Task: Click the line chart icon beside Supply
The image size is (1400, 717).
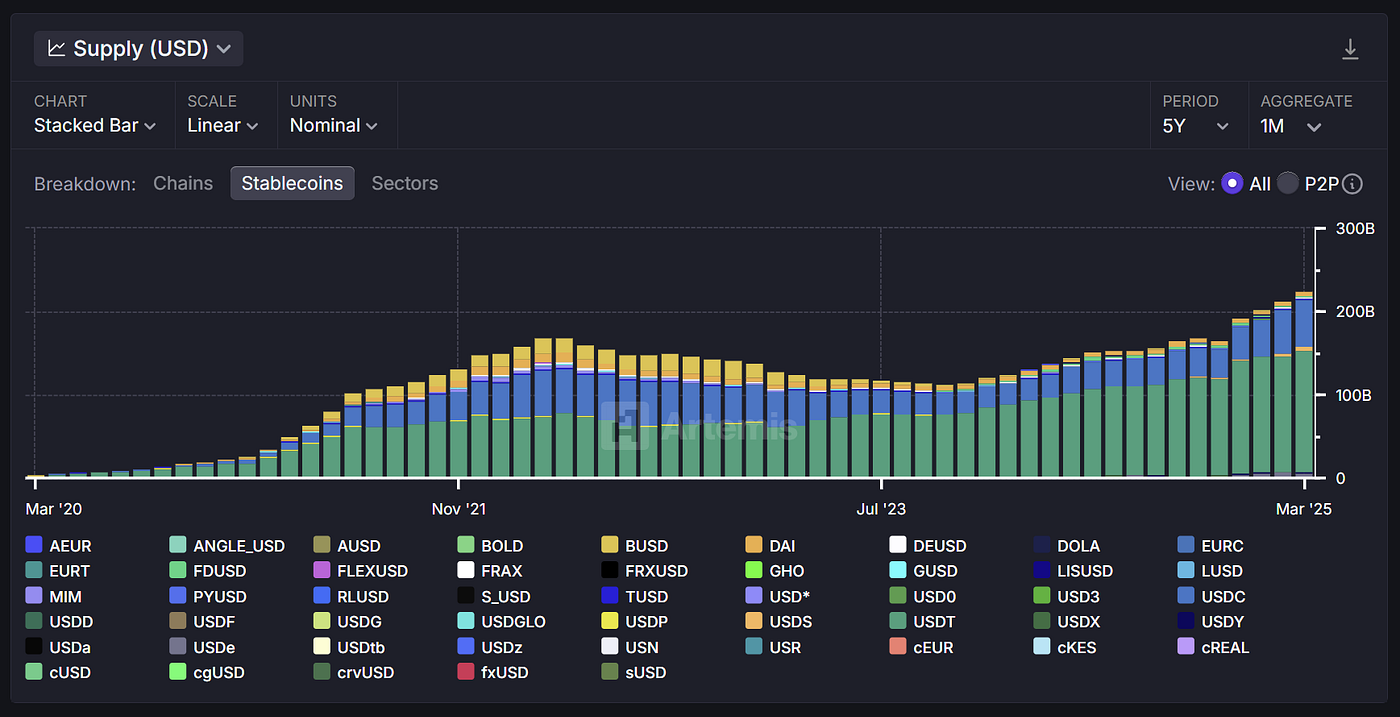Action: pyautogui.click(x=57, y=48)
